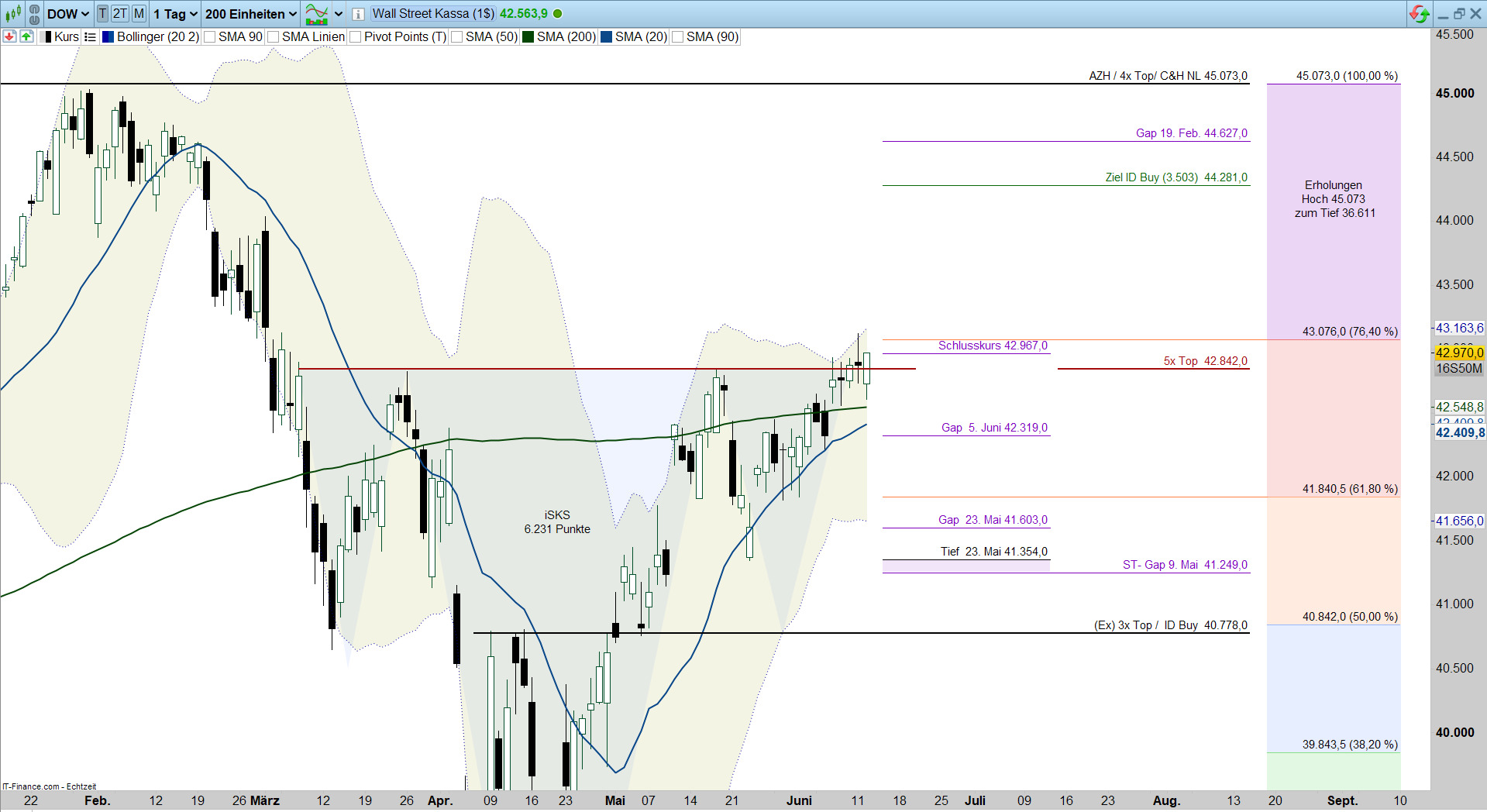Screen dimensions: 1487x812
Task: Toggle T timeframe button
Action: pos(102,14)
